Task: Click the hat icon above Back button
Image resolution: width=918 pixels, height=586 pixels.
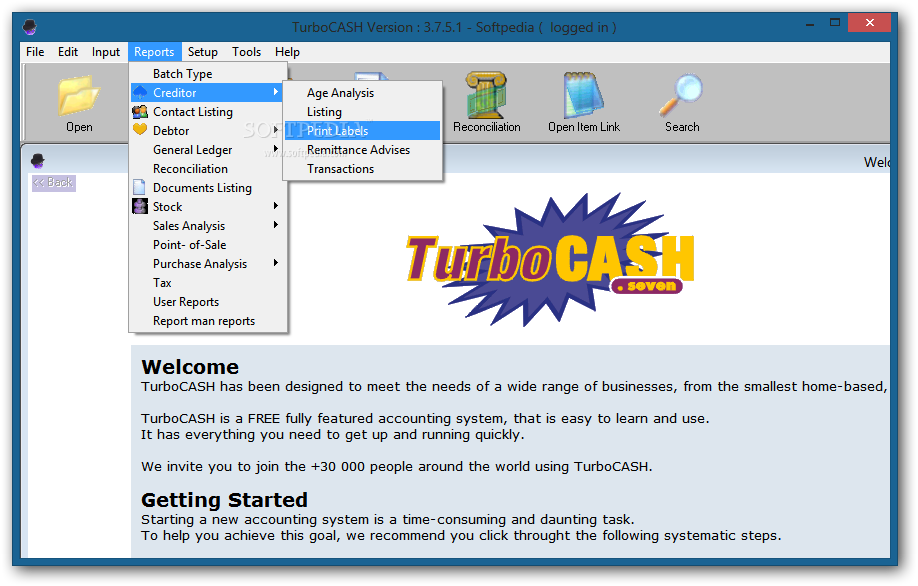Action: 38,160
